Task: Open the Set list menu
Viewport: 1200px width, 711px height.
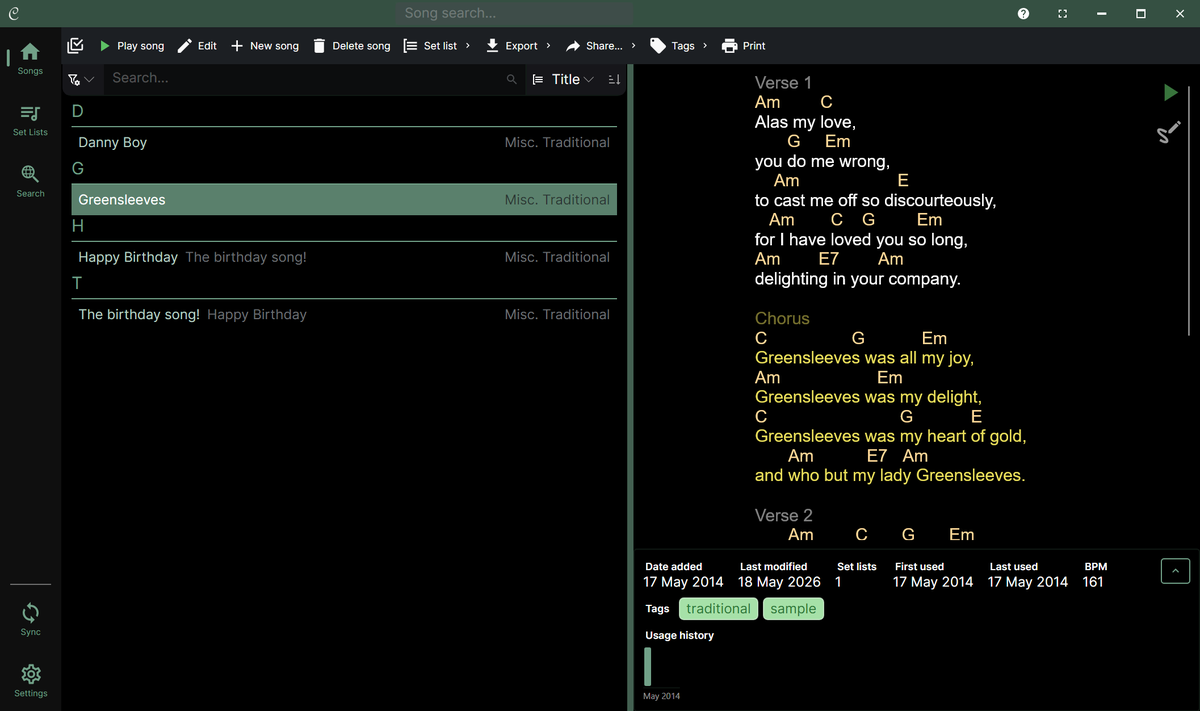Action: (x=437, y=46)
